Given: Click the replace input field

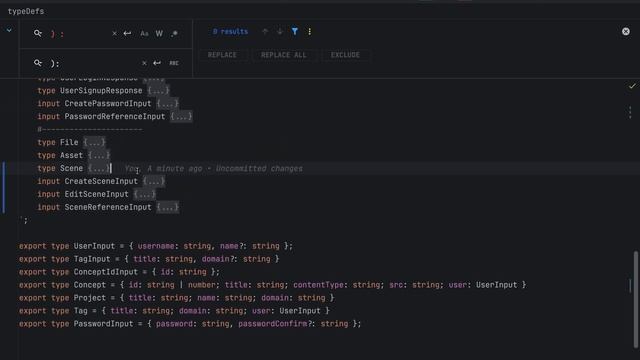Looking at the screenshot, I should [x=94, y=63].
